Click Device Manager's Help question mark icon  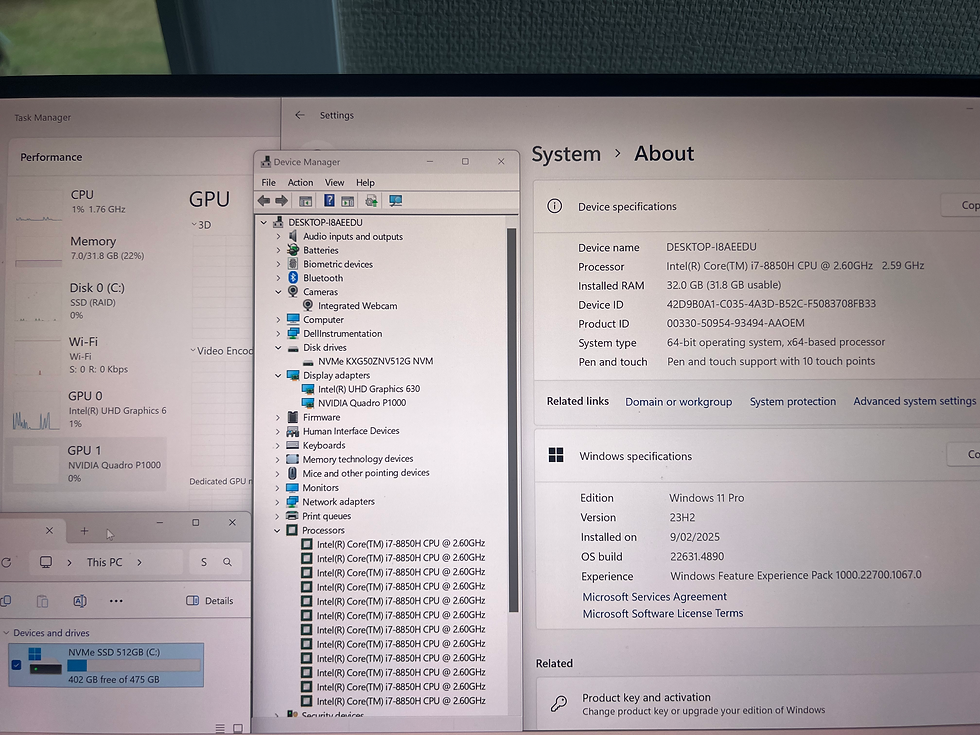(x=329, y=201)
